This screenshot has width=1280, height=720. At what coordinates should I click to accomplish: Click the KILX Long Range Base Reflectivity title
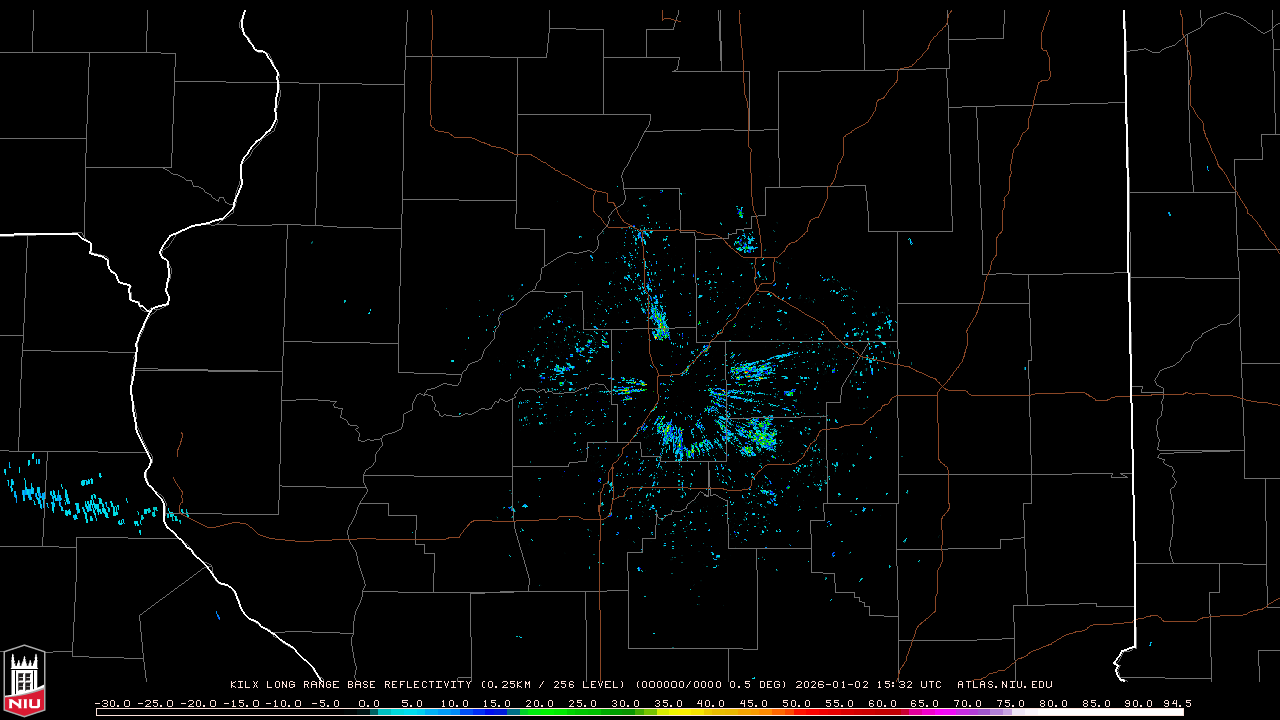350,685
